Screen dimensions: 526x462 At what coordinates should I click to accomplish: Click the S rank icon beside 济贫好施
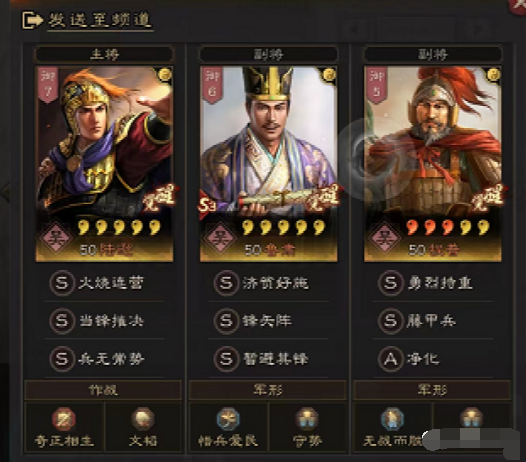[x=226, y=283]
